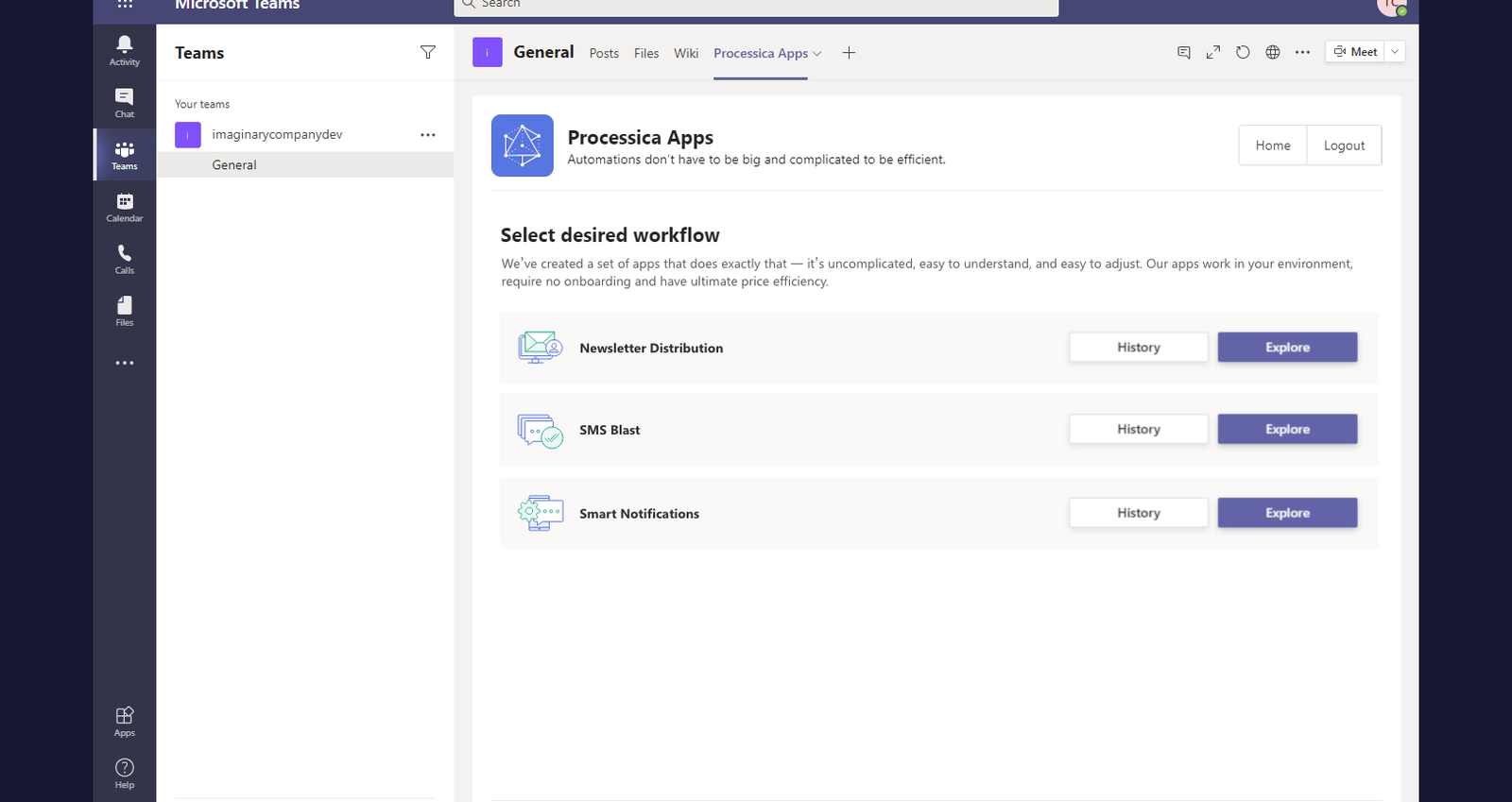Explore the SMS Blast workflow
This screenshot has height=802, width=1512.
point(1287,430)
